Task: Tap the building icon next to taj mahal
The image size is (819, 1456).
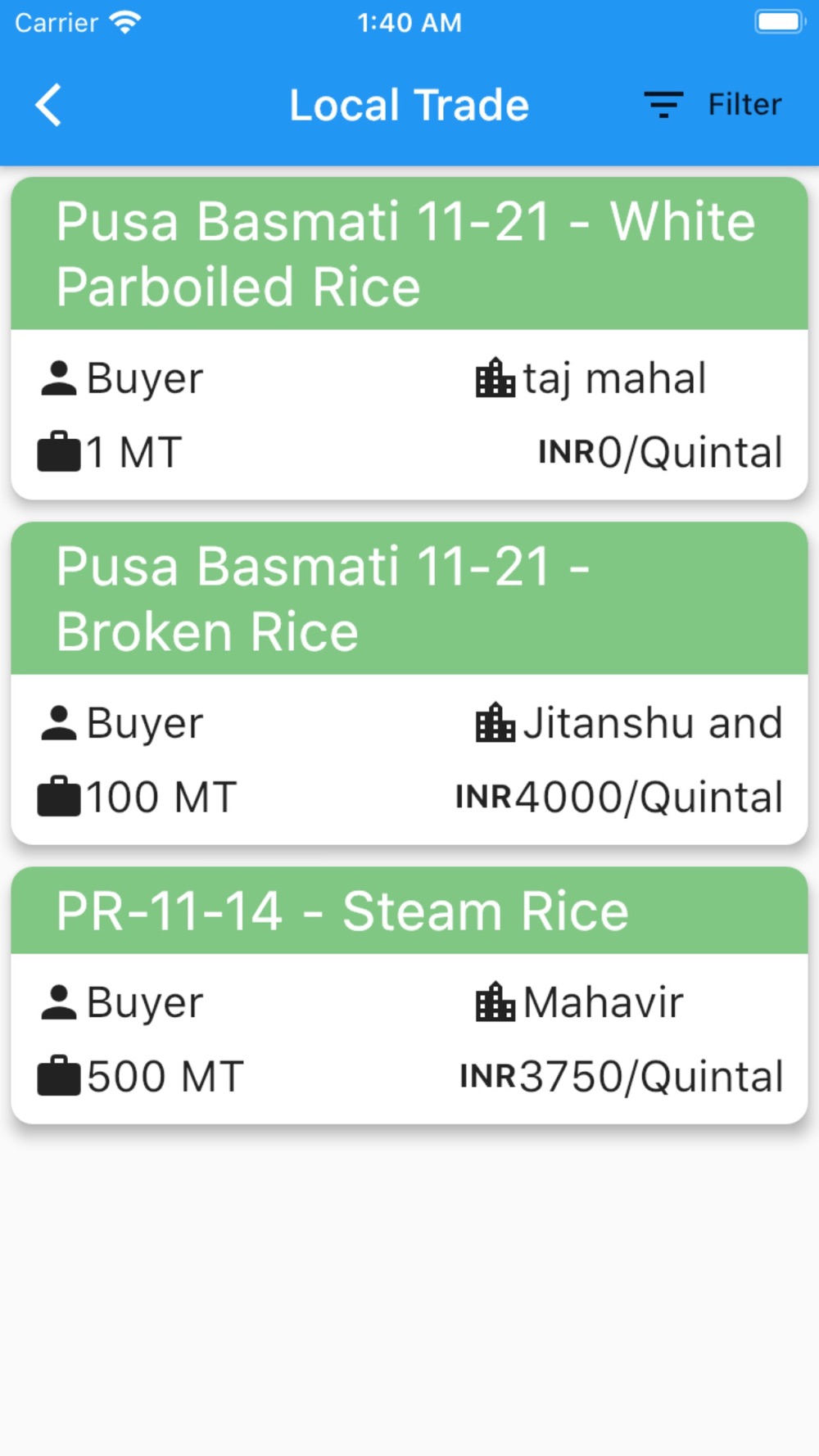Action: pos(495,378)
